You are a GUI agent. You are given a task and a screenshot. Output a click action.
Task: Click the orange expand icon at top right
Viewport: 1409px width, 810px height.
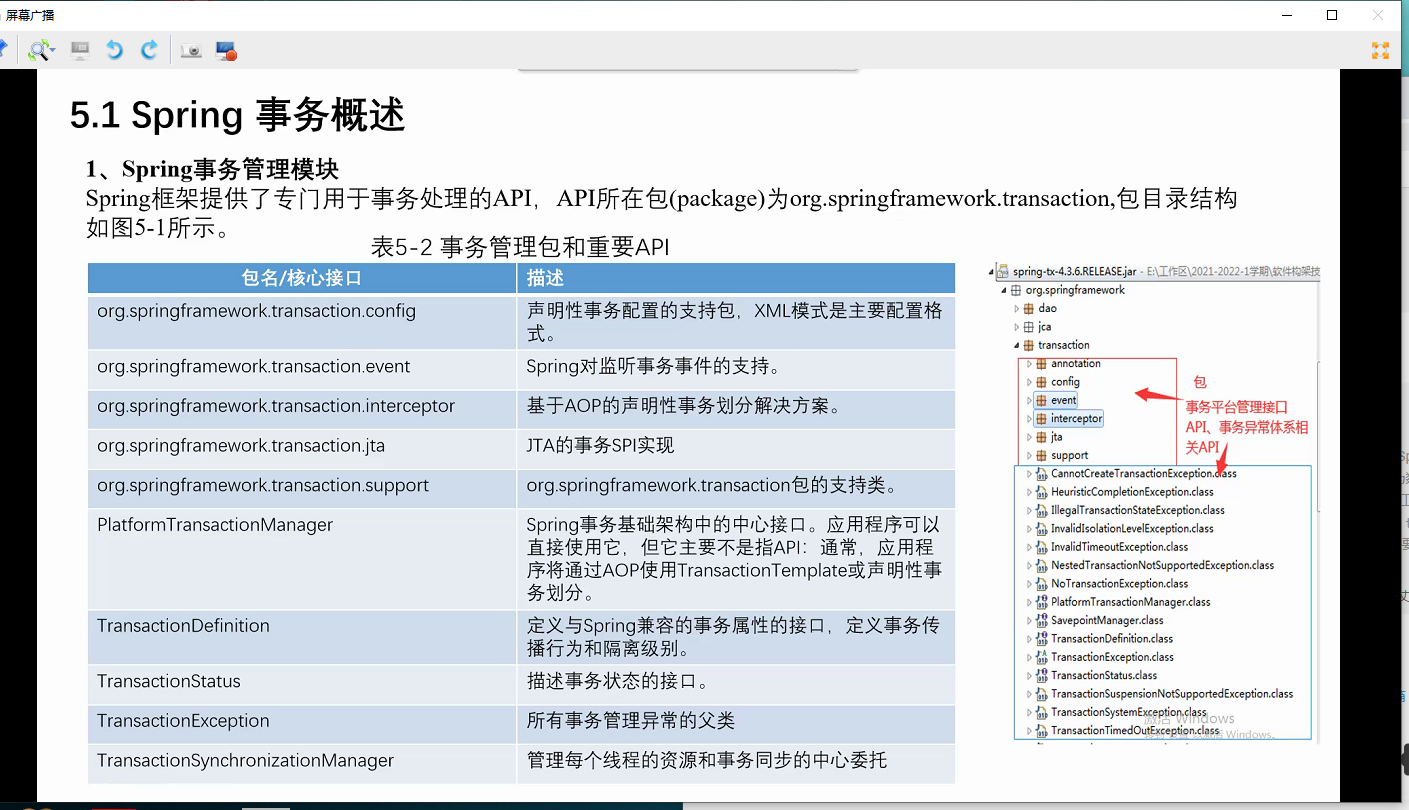(1380, 50)
